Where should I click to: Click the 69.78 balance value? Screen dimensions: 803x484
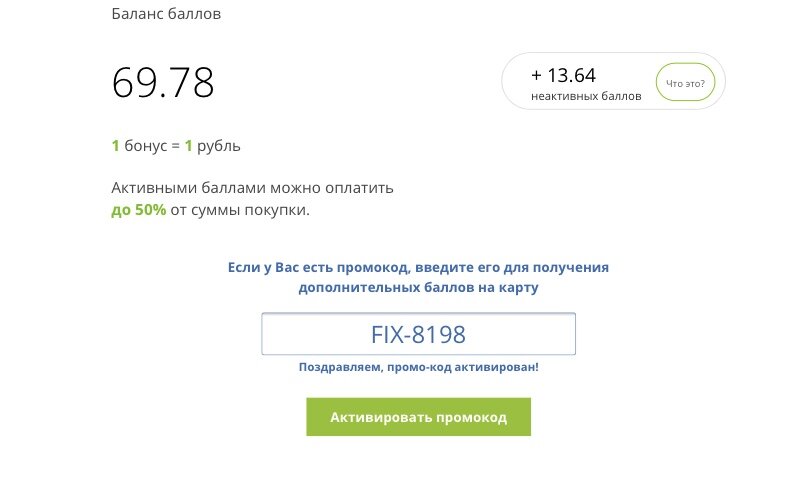pyautogui.click(x=163, y=82)
